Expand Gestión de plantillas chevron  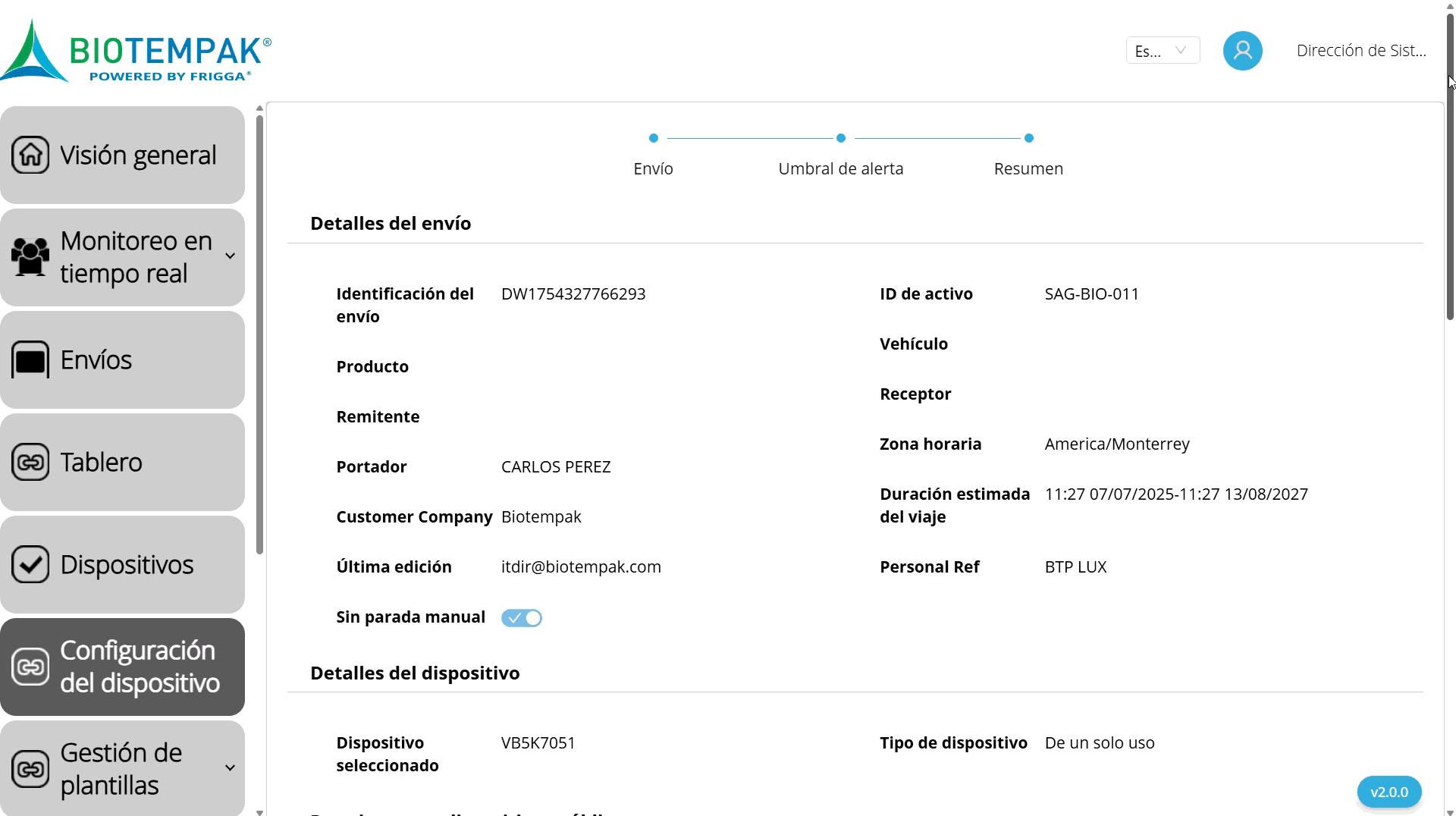(231, 768)
